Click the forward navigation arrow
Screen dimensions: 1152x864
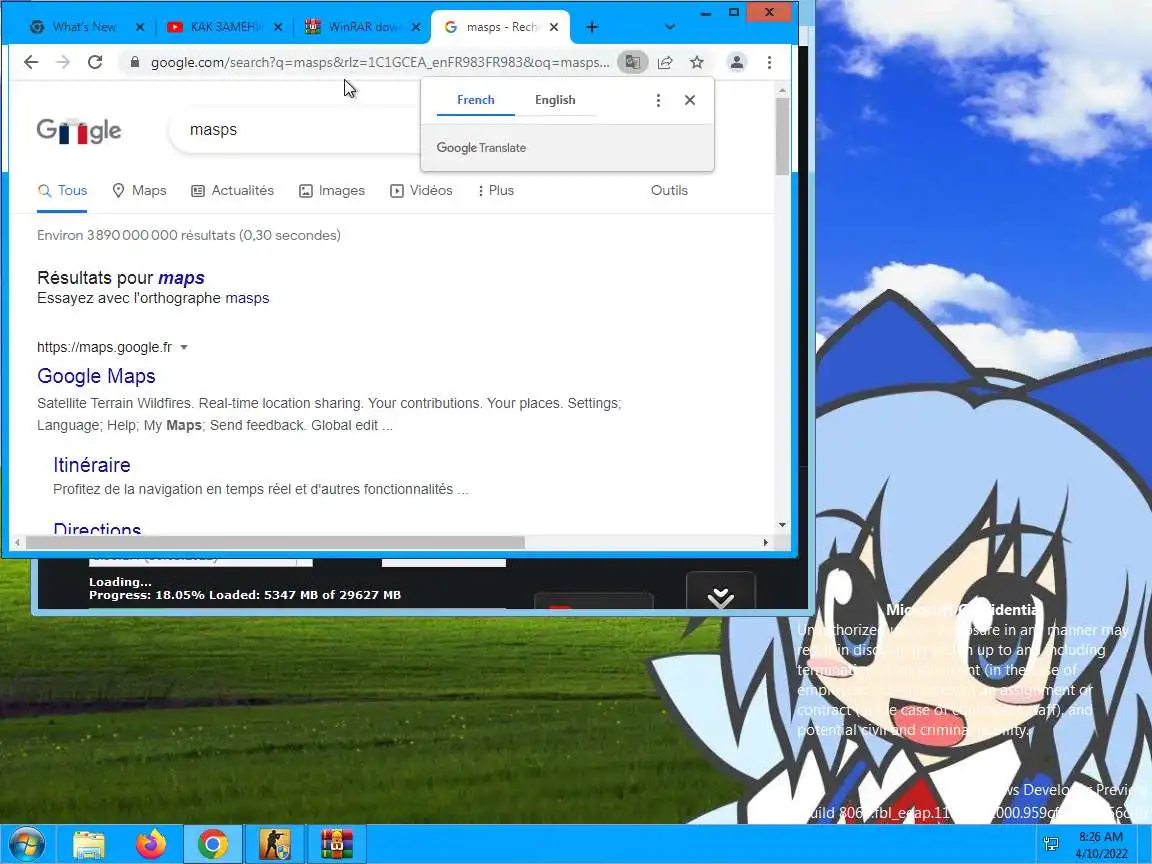coord(63,62)
